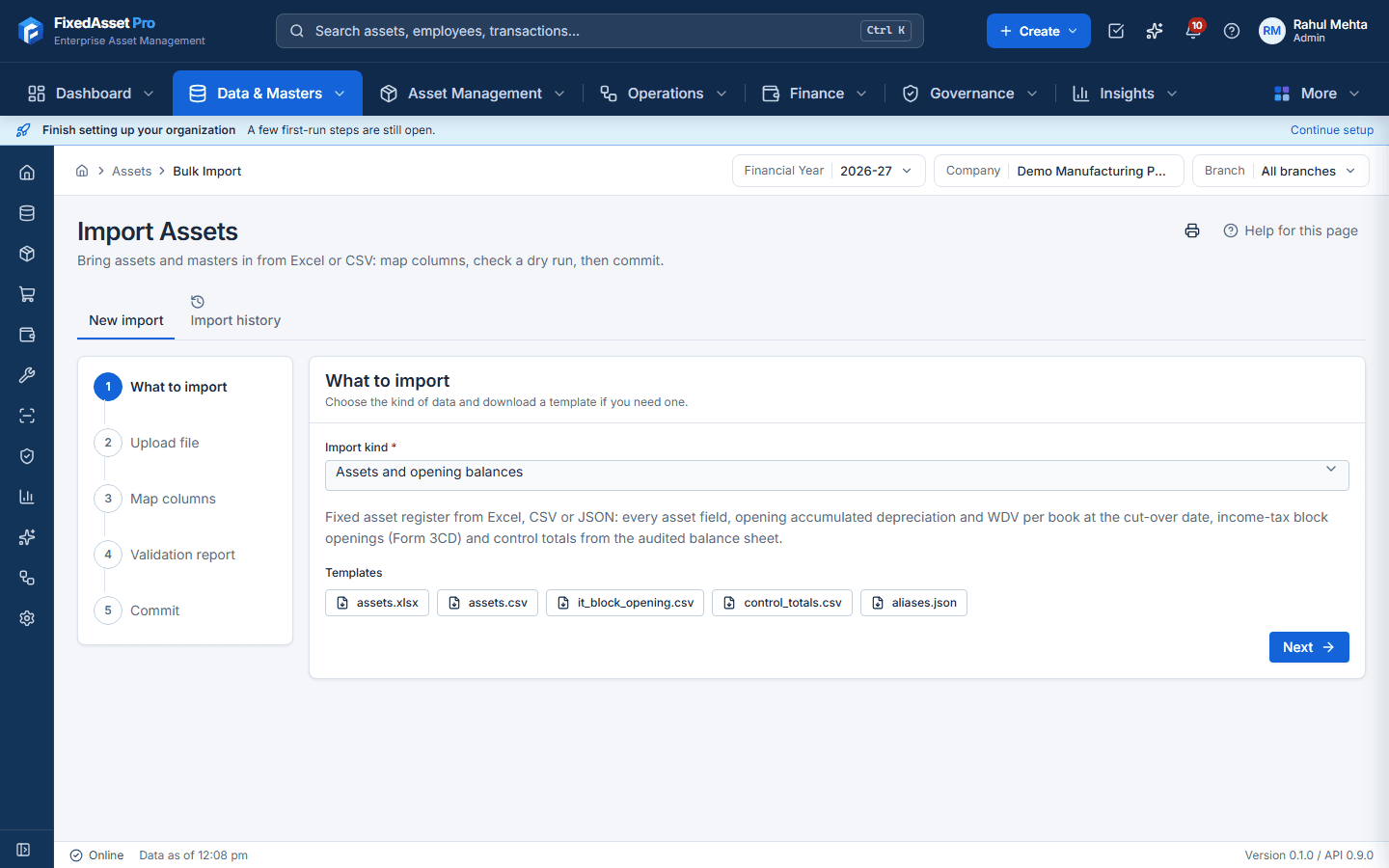Click the Online status check icon
Image resolution: width=1389 pixels, height=868 pixels.
[76, 855]
